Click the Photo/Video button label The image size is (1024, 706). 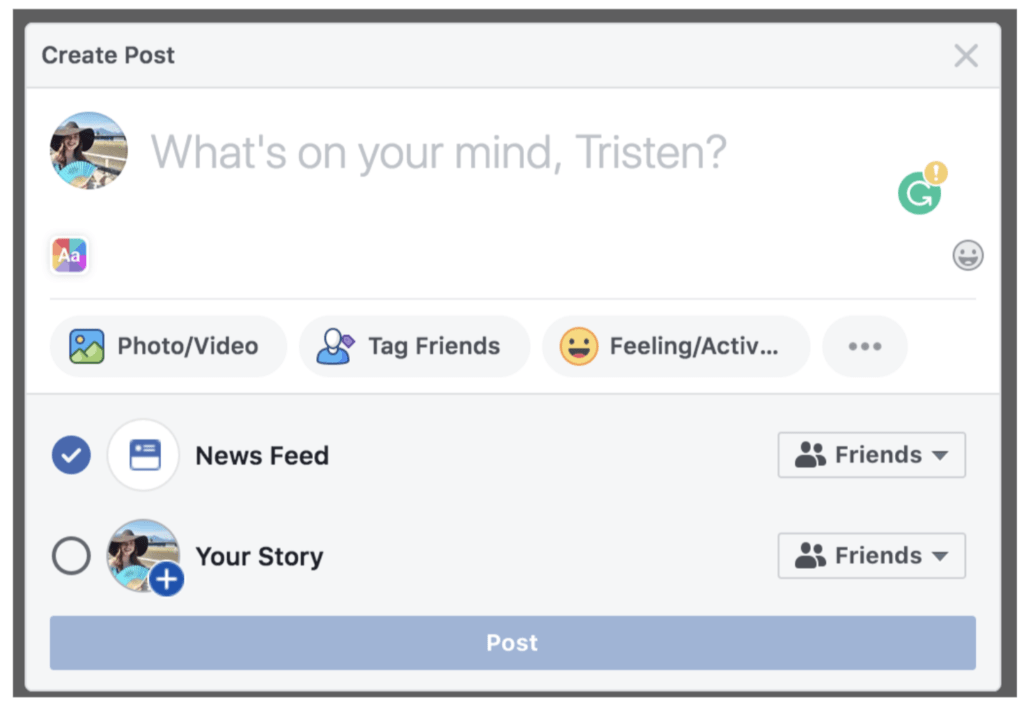[x=188, y=347]
